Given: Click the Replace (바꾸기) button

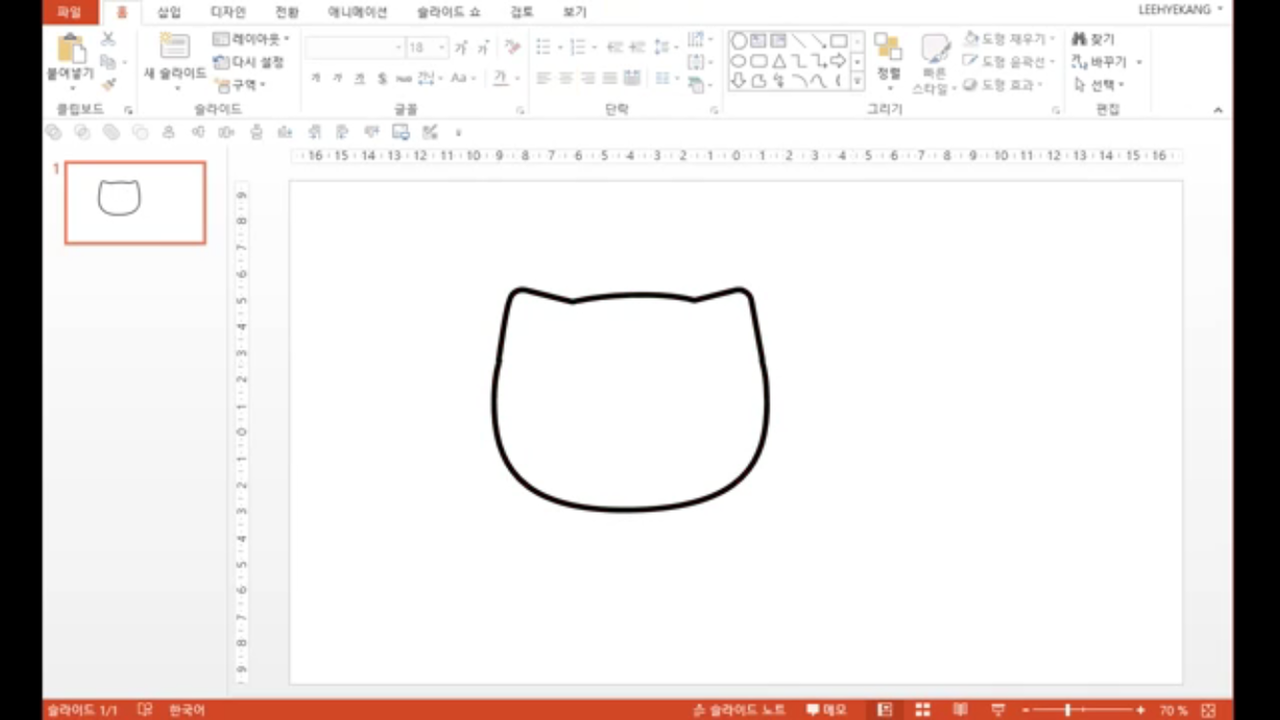Looking at the screenshot, I should point(1106,62).
